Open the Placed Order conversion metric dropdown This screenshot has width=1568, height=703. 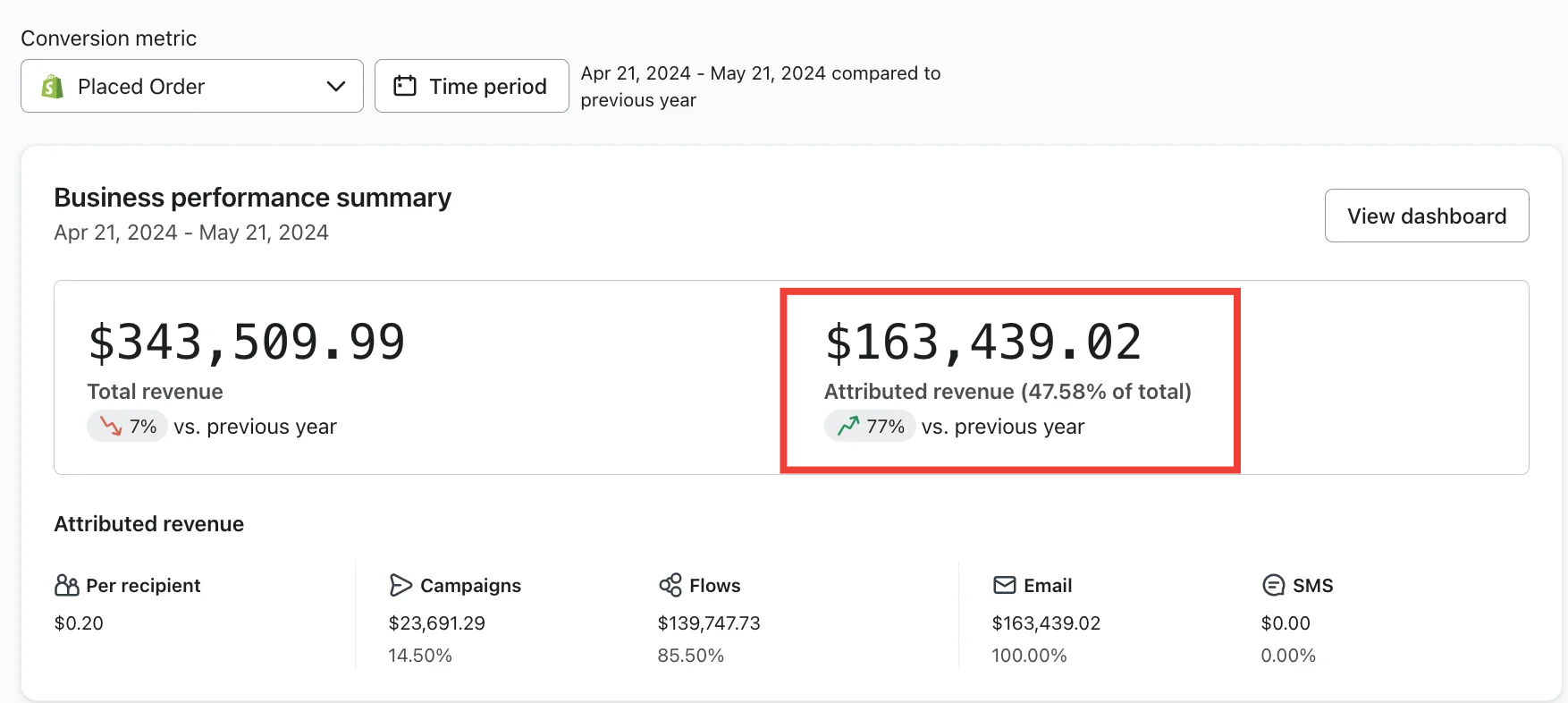coord(192,86)
